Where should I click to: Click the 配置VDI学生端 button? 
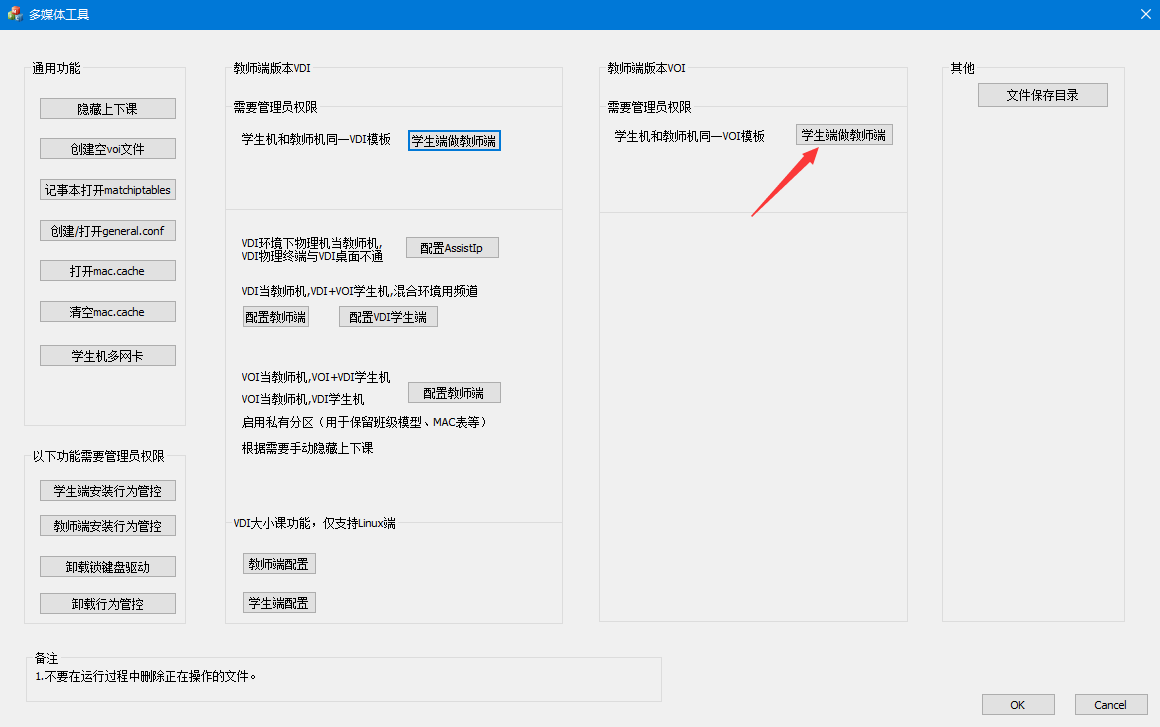(x=388, y=317)
